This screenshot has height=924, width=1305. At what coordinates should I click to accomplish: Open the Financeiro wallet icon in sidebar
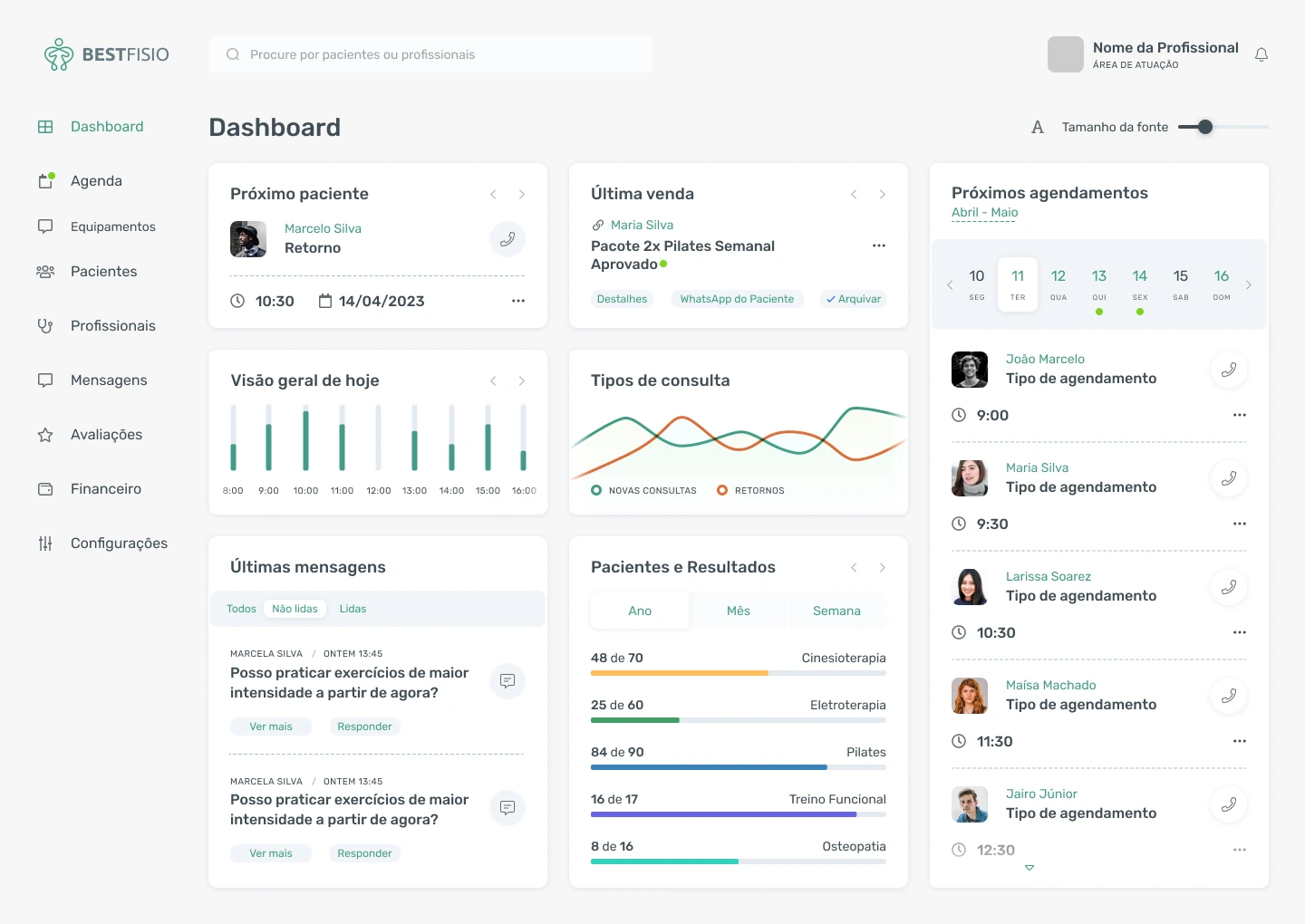(x=45, y=489)
